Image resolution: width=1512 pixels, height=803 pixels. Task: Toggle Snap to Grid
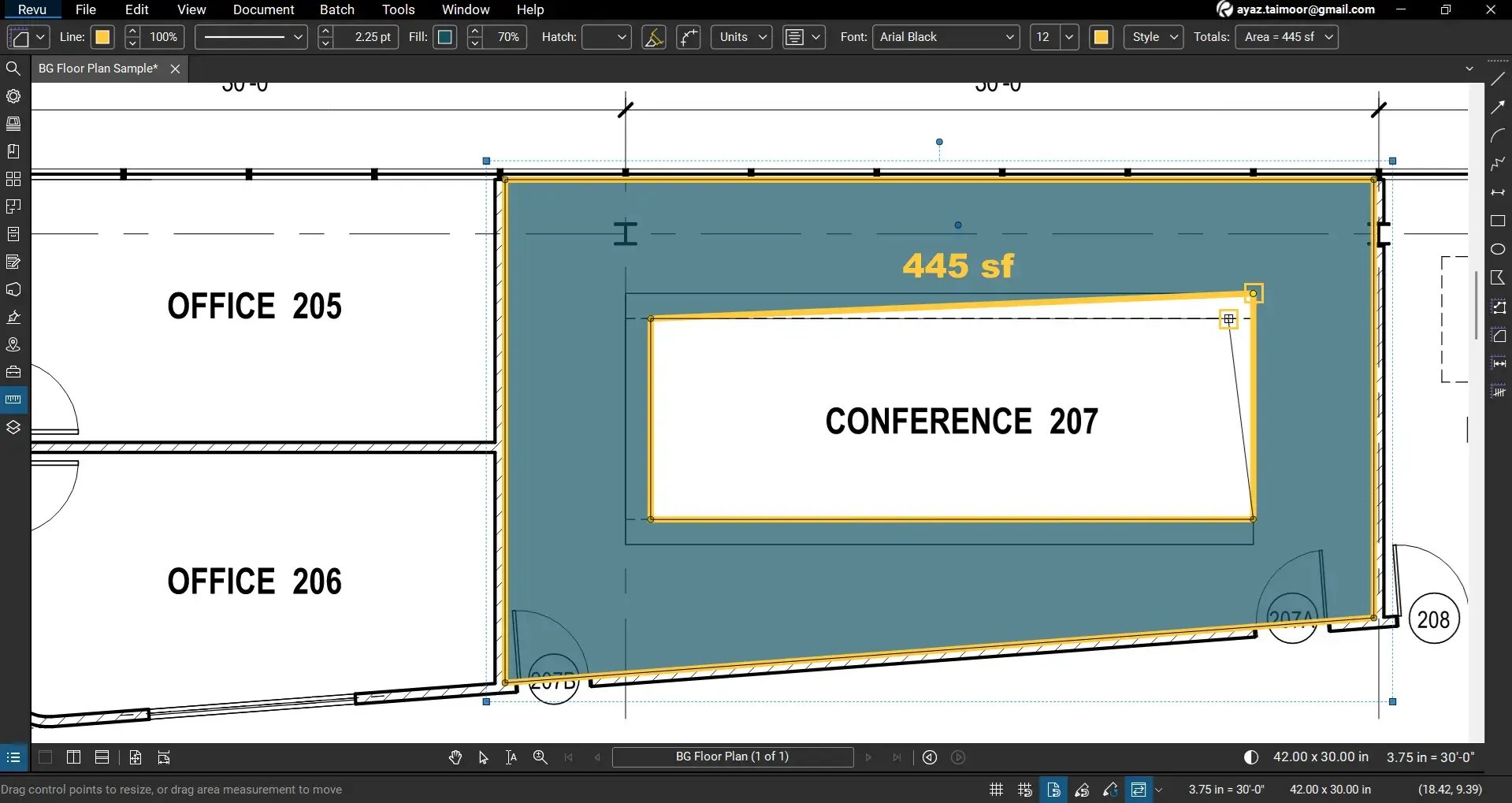tap(1024, 790)
